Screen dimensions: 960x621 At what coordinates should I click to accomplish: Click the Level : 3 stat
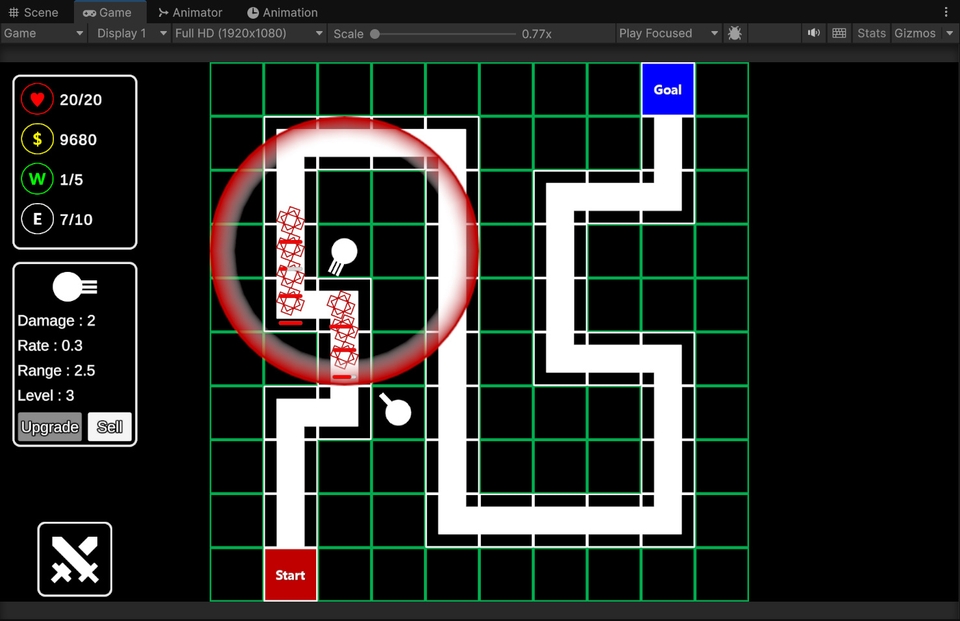(x=46, y=396)
